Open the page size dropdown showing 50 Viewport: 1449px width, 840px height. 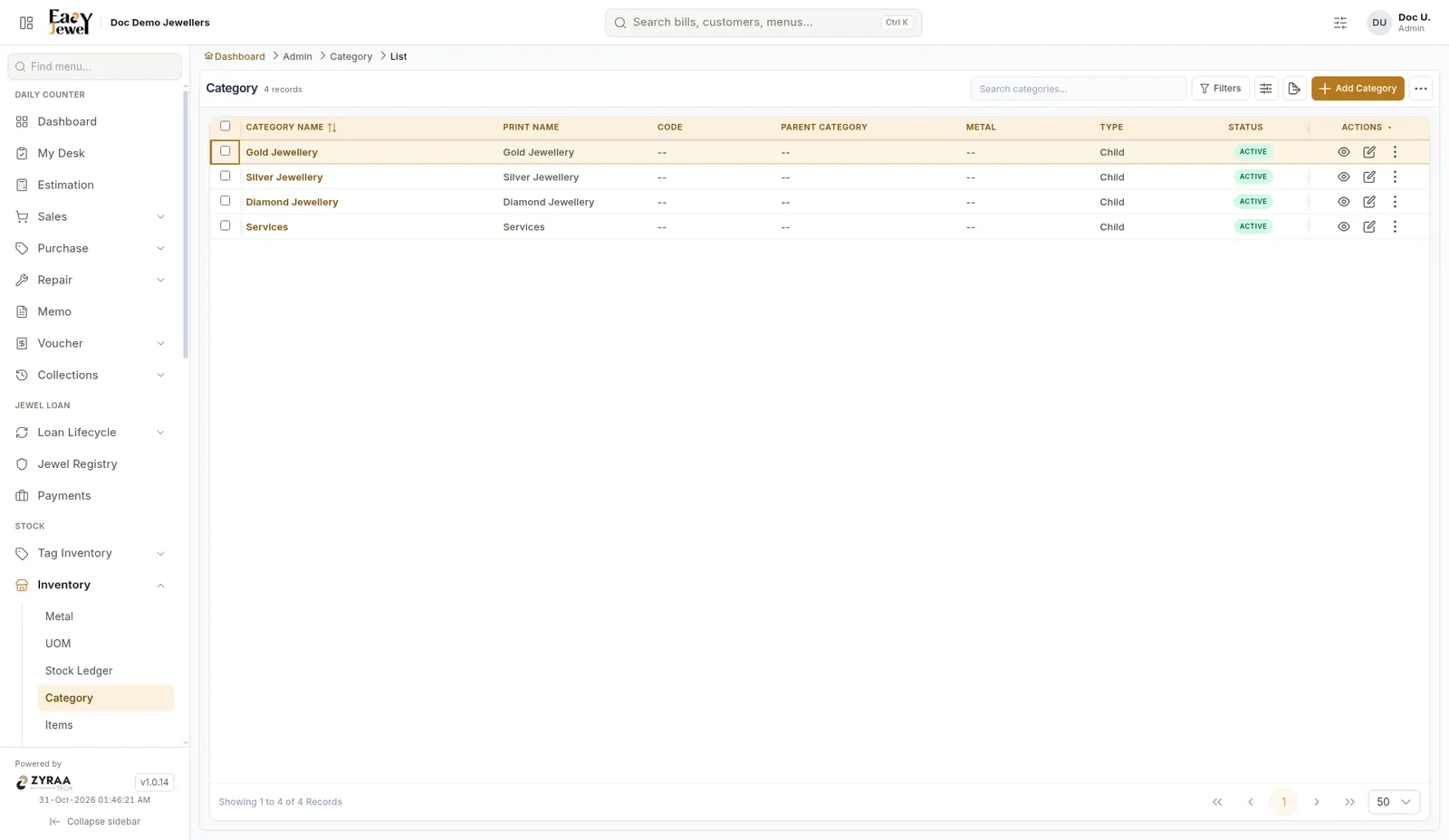[x=1393, y=802]
